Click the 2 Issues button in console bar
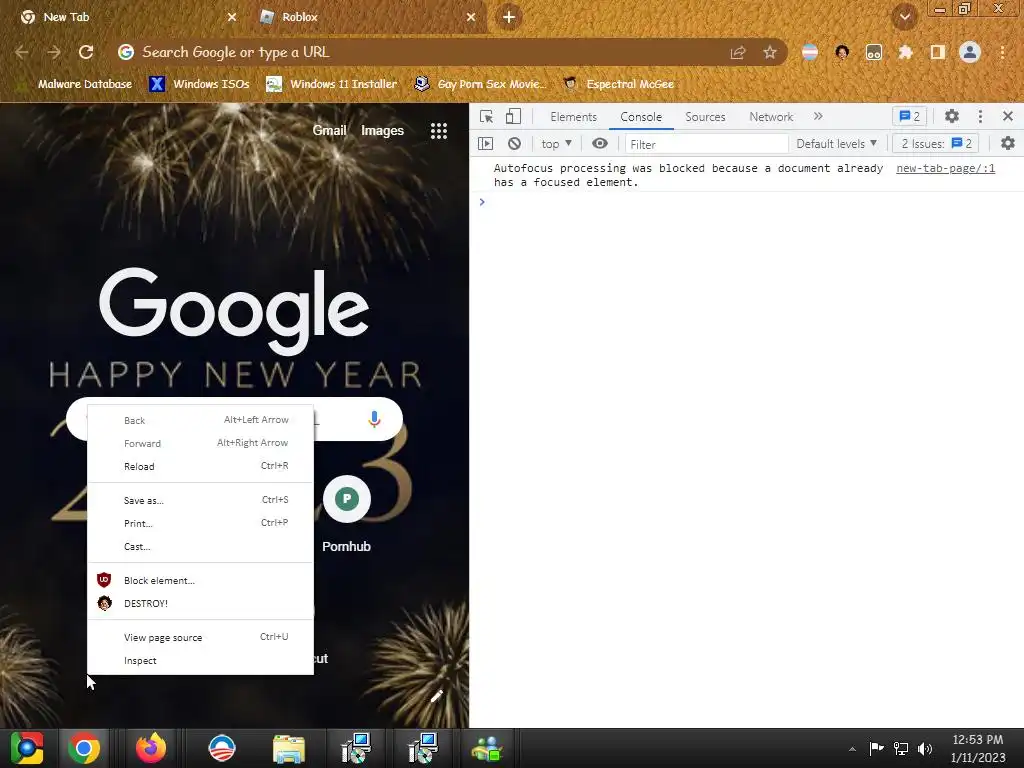 936,144
